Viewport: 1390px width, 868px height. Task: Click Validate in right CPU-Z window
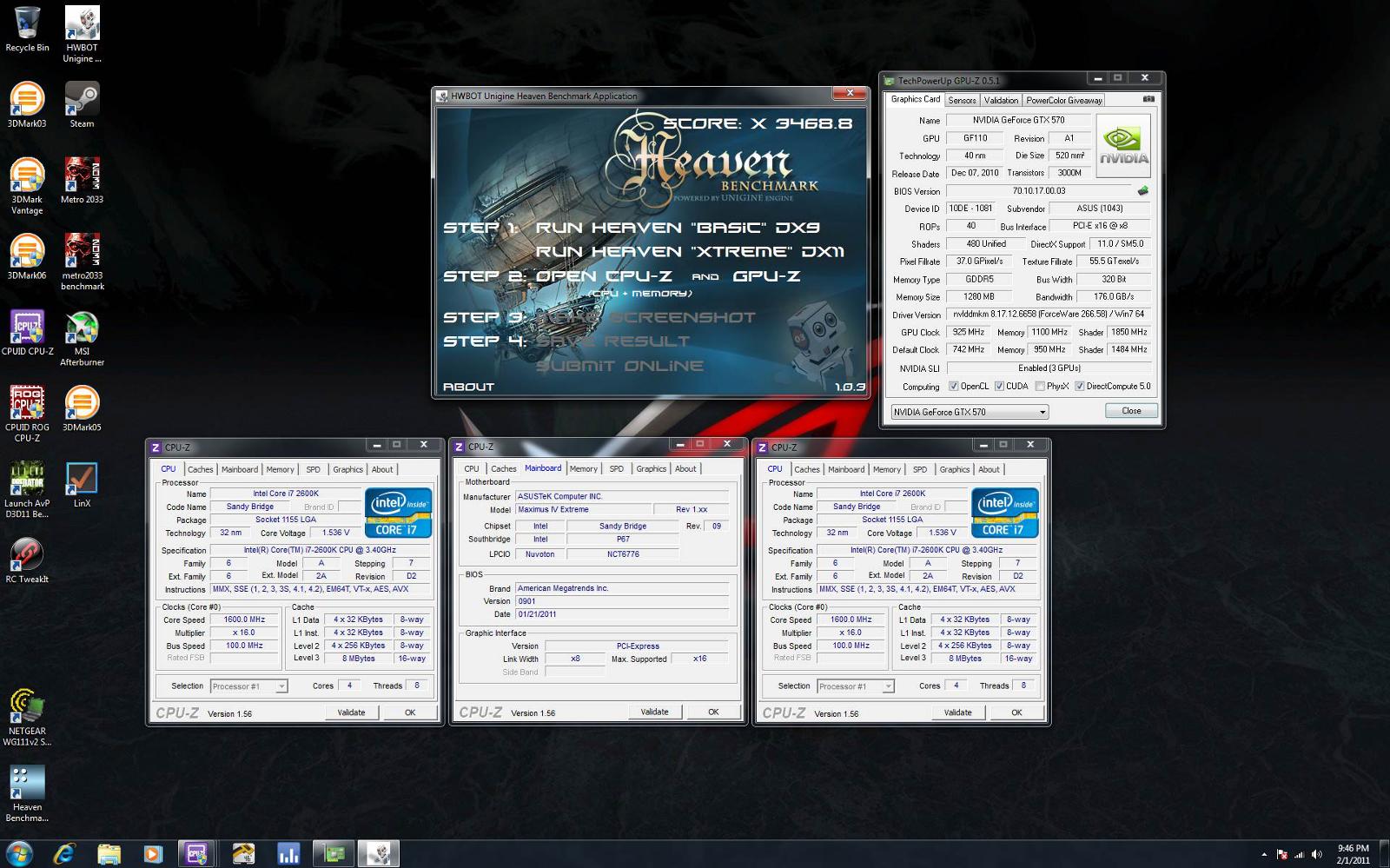(x=958, y=712)
